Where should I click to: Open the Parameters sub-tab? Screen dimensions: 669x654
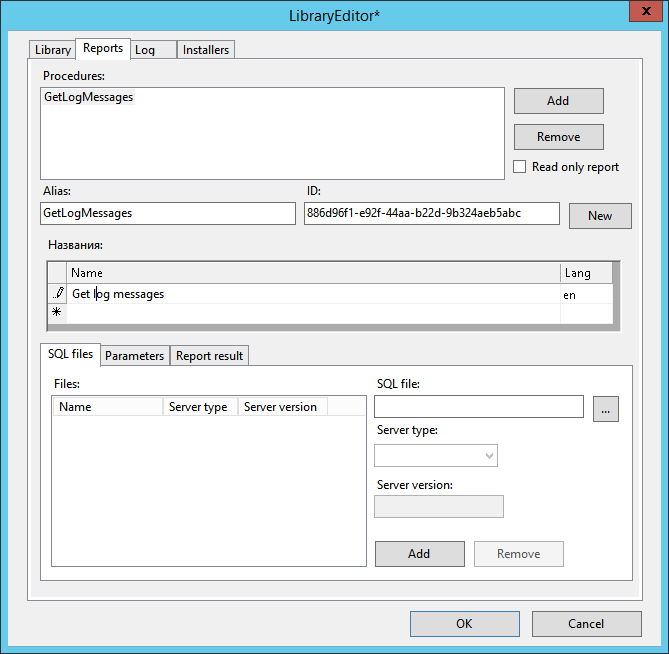[x=135, y=356]
